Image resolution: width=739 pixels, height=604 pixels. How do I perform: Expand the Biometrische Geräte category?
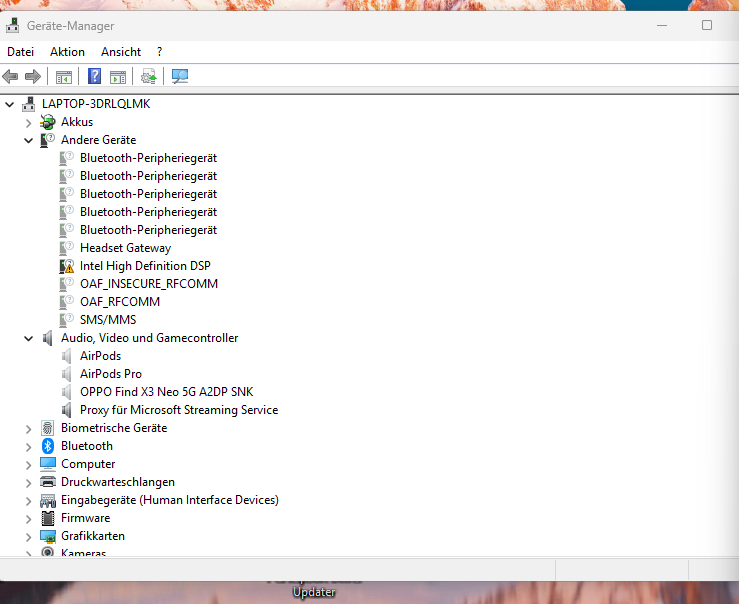pyautogui.click(x=28, y=429)
